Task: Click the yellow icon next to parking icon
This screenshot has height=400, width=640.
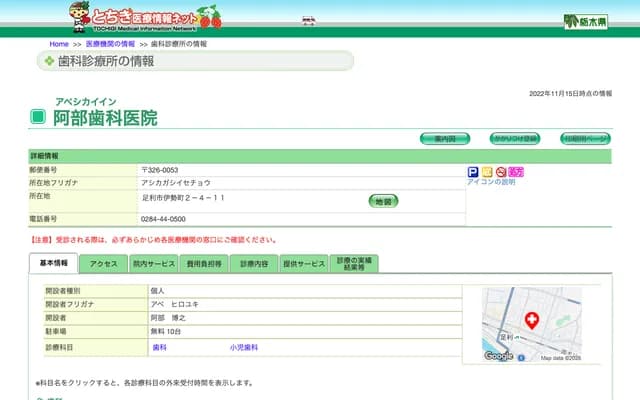Action: click(x=487, y=172)
